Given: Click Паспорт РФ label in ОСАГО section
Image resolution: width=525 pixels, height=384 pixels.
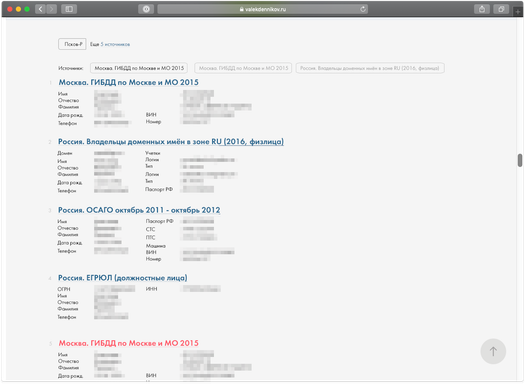Looking at the screenshot, I should [159, 221].
